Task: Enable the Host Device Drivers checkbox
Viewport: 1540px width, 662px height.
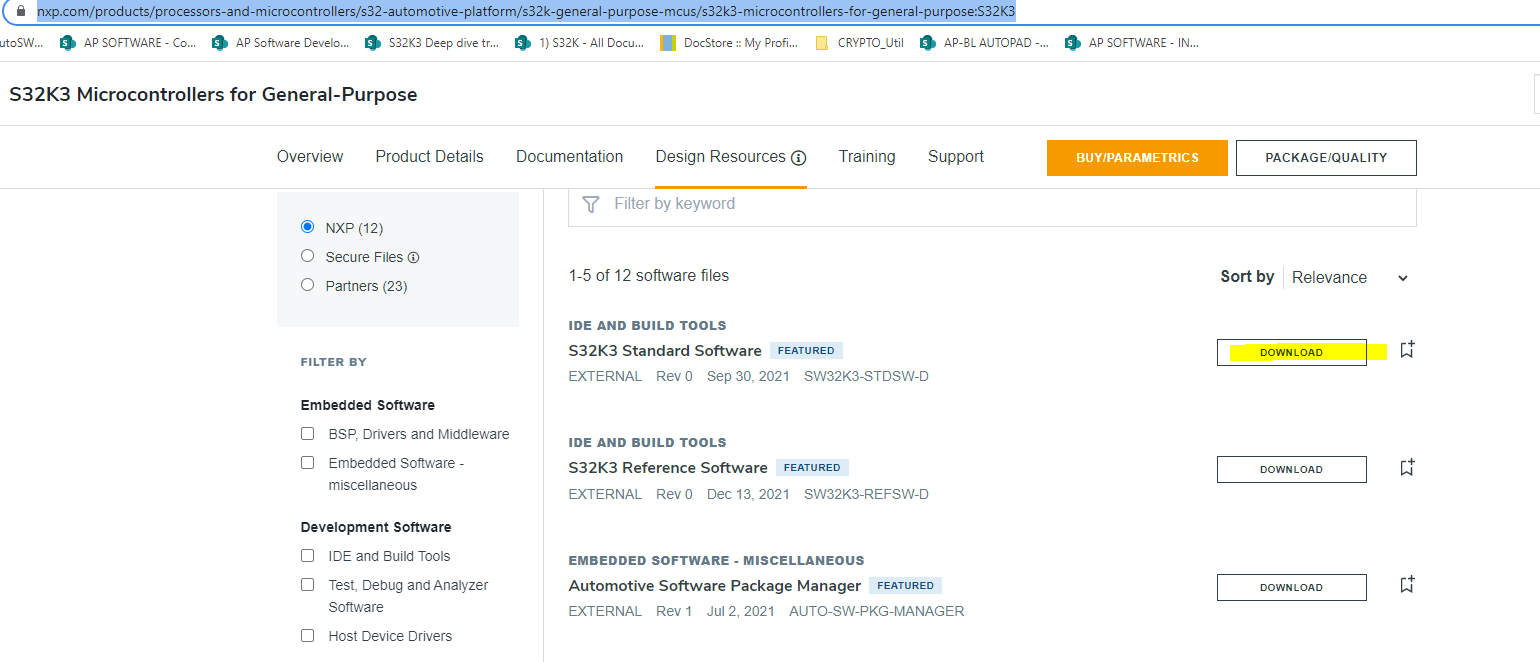Action: point(307,635)
